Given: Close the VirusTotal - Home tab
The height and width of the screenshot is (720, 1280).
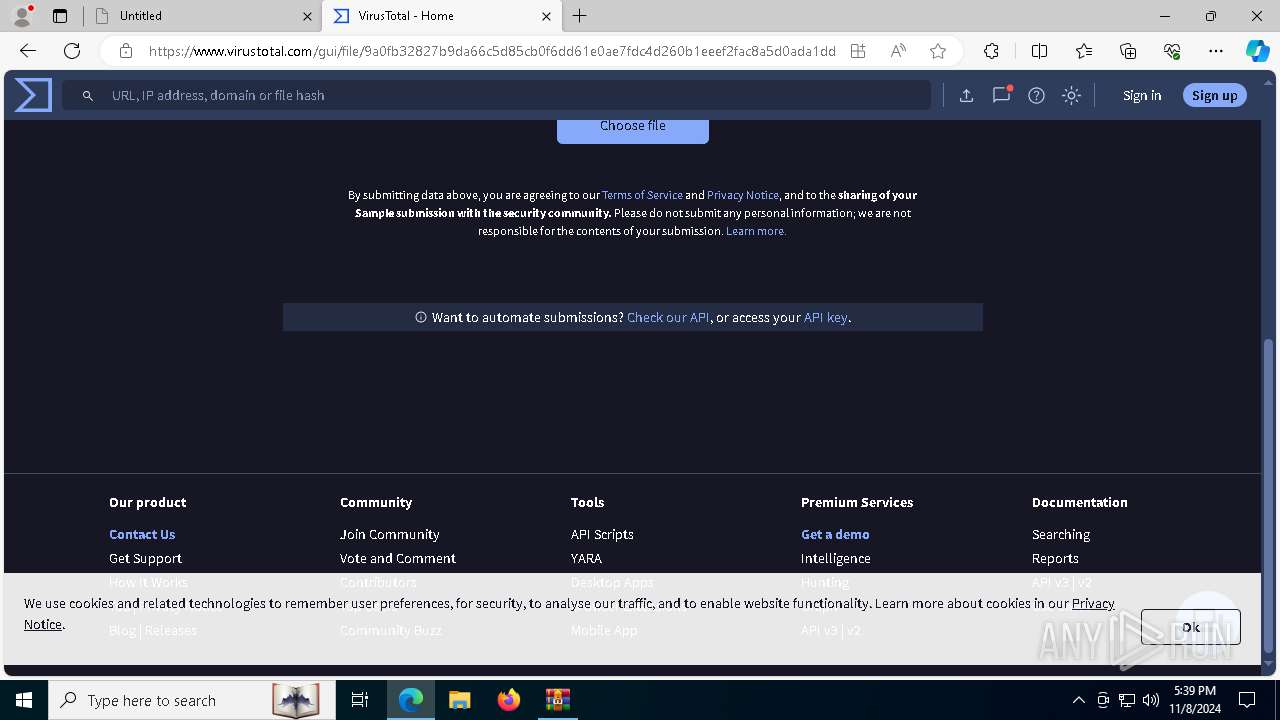Looking at the screenshot, I should tap(546, 16).
